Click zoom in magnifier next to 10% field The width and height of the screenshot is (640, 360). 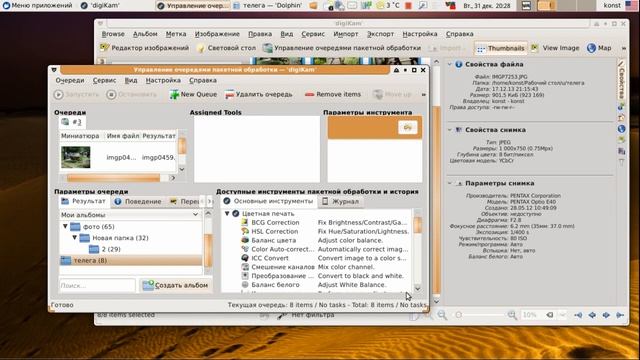(512, 315)
